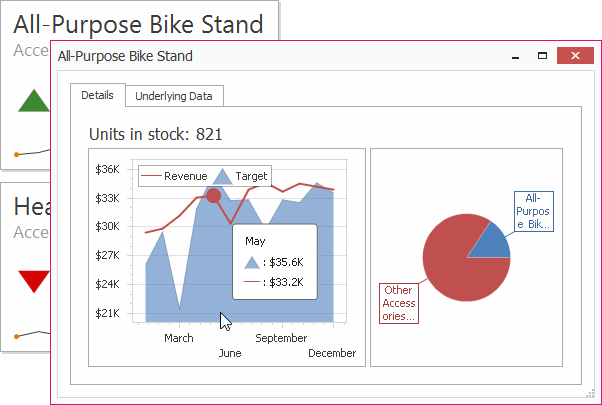Click the red May data point on chart
The image size is (602, 405).
(x=213, y=196)
